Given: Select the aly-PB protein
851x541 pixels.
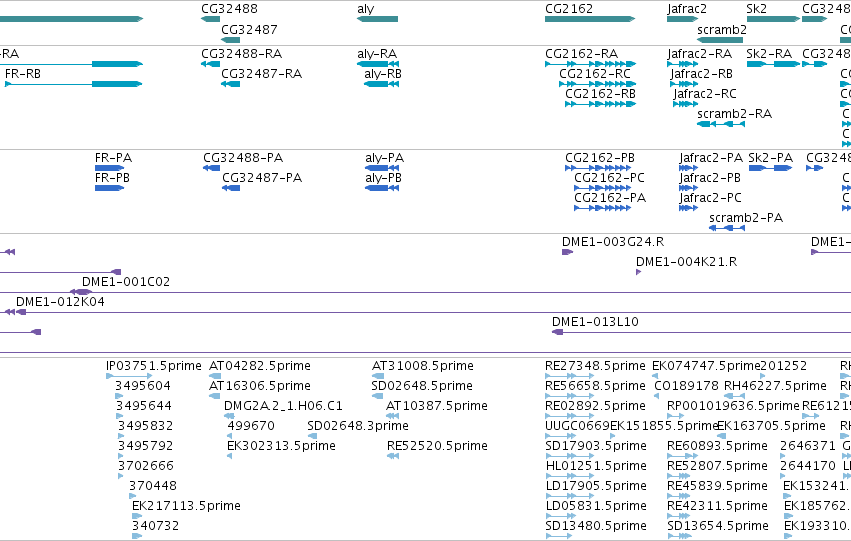Looking at the screenshot, I should (382, 188).
